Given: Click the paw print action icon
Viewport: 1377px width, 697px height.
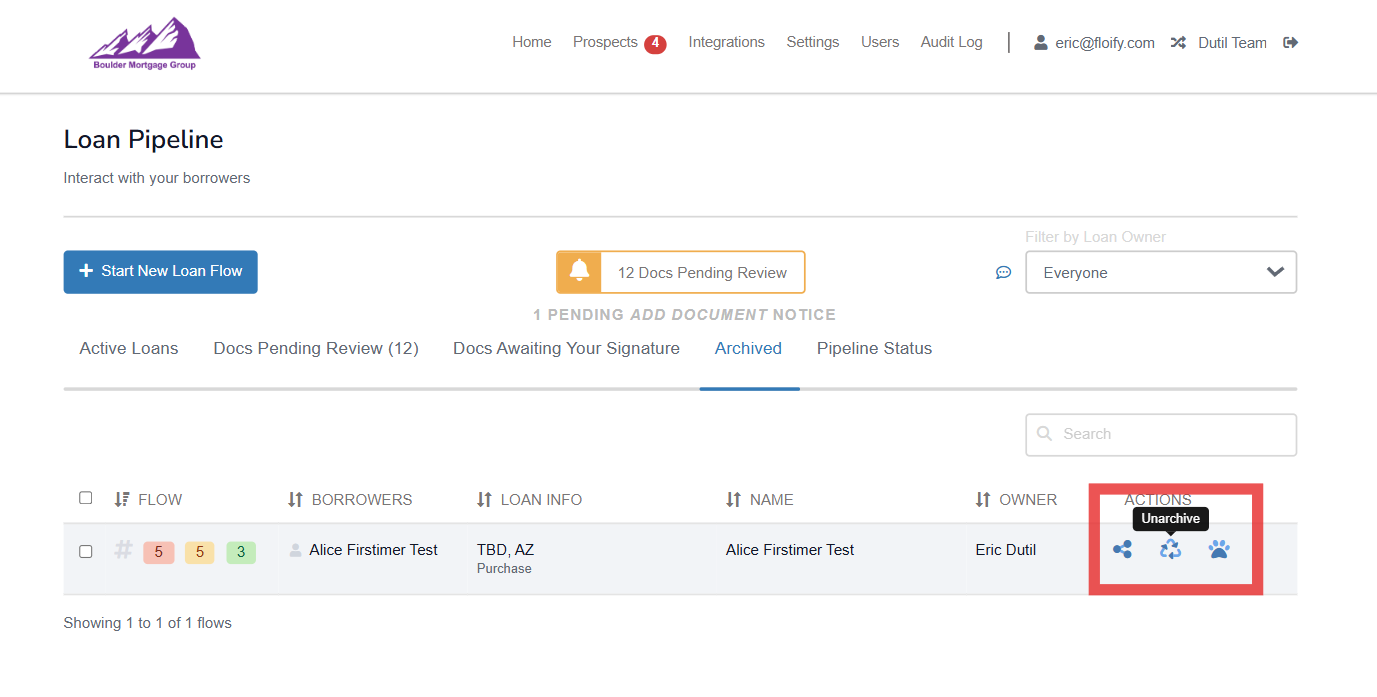Looking at the screenshot, I should pyautogui.click(x=1218, y=549).
